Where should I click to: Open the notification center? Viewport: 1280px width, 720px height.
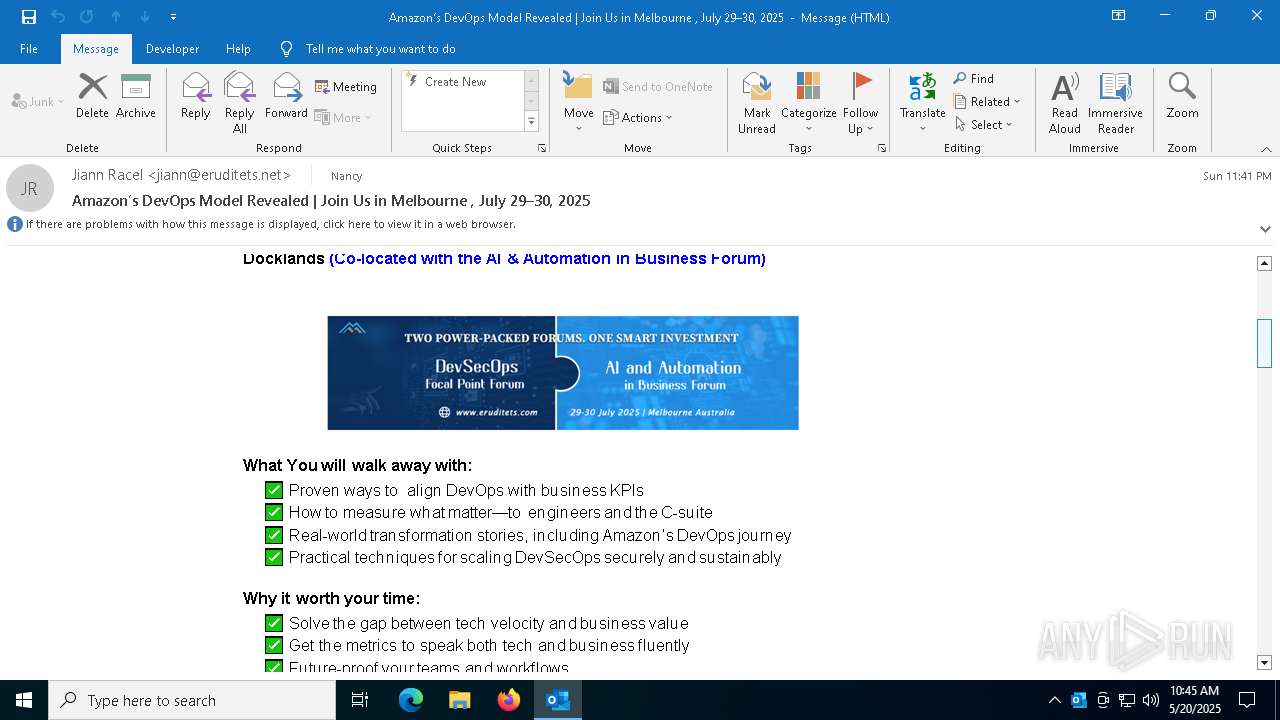coord(1247,700)
